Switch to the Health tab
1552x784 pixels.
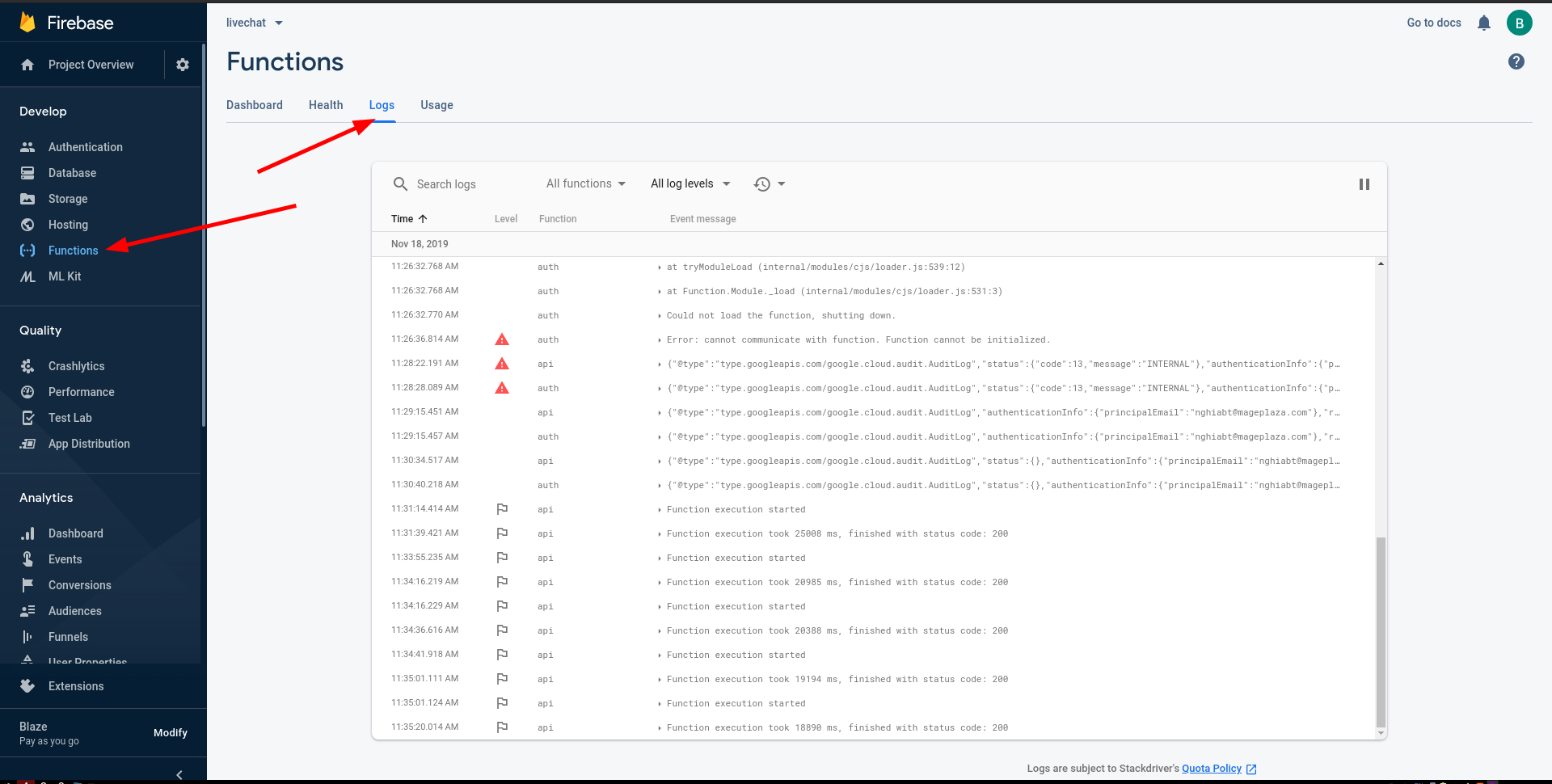pyautogui.click(x=326, y=105)
